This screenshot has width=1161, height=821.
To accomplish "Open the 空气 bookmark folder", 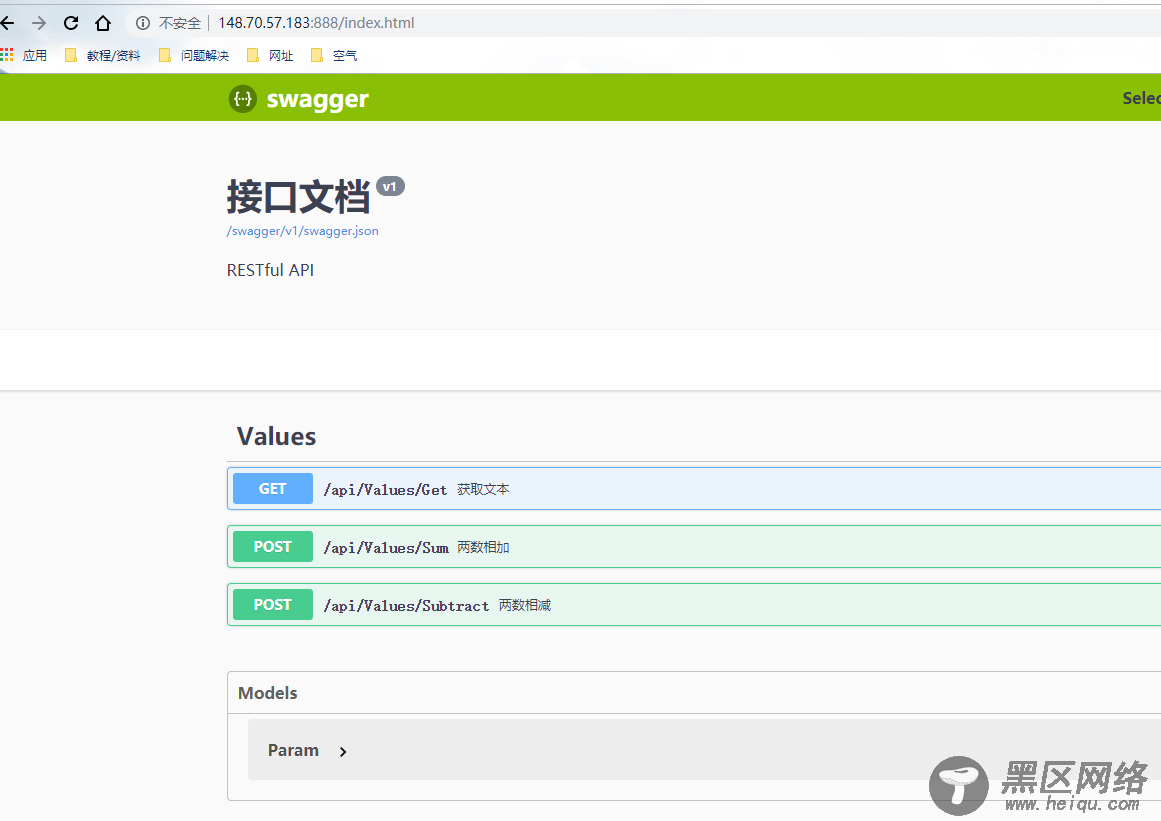I will [x=334, y=56].
